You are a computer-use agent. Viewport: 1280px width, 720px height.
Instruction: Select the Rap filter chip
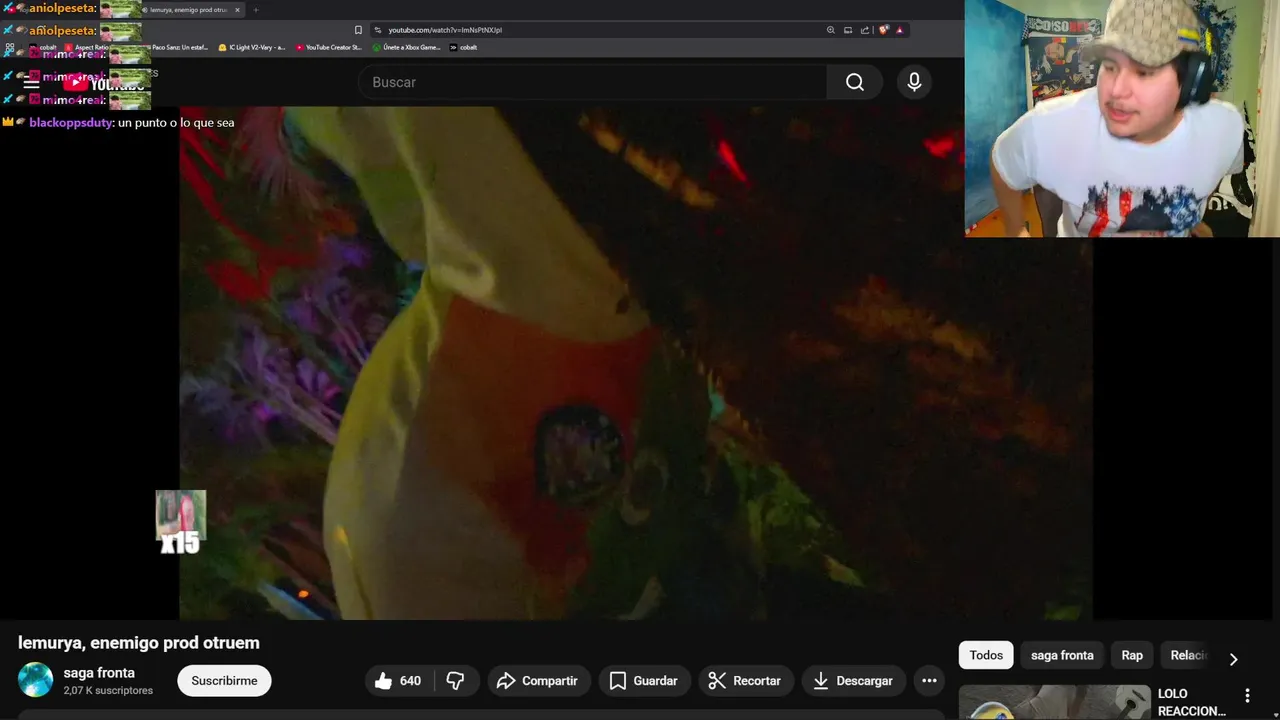[1132, 655]
